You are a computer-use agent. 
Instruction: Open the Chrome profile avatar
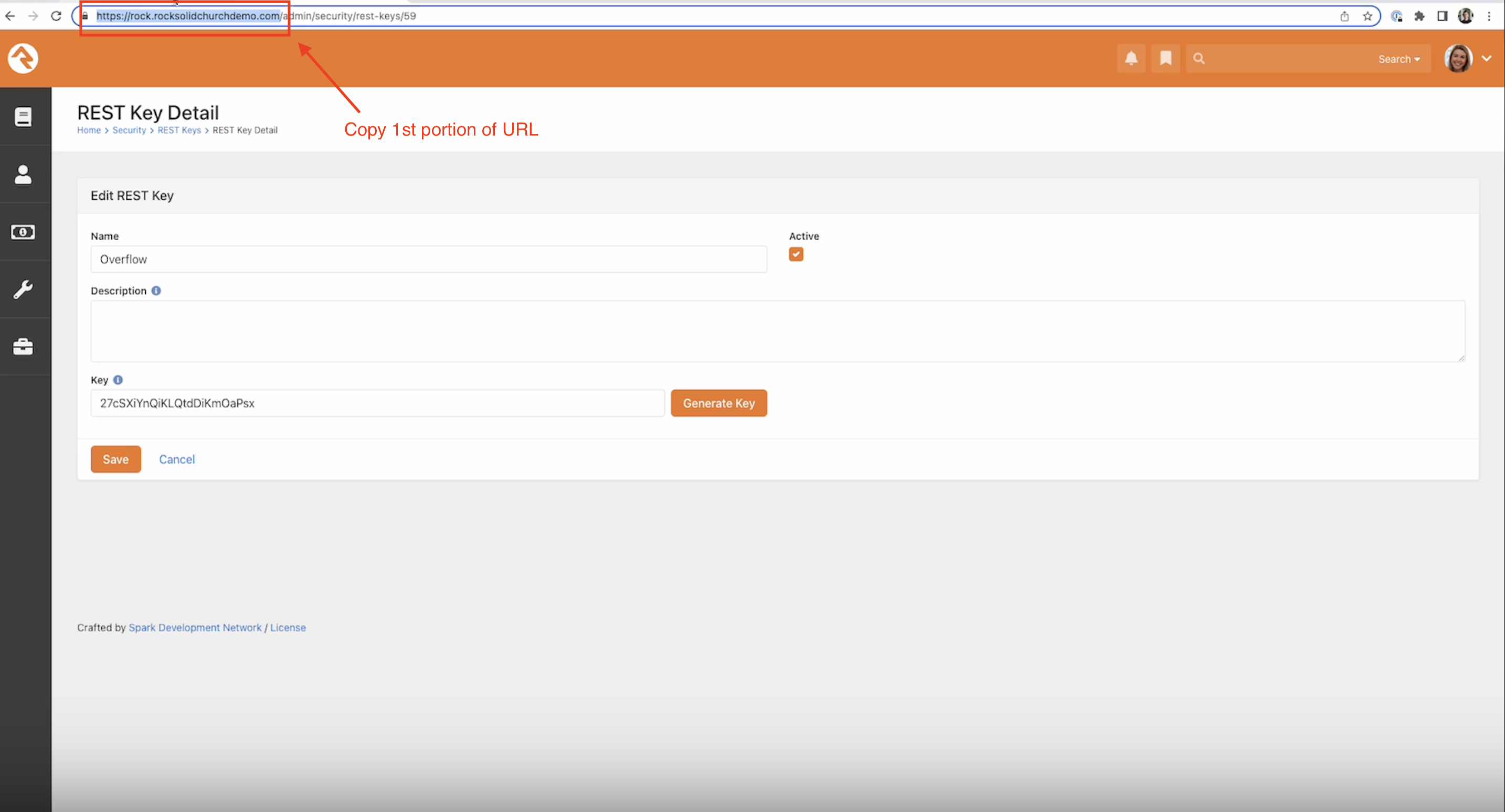point(1465,16)
